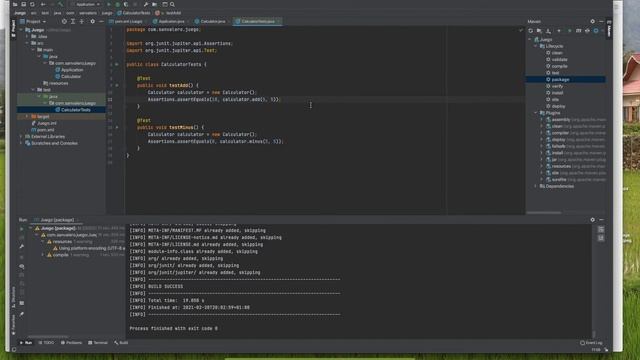Screen dimensions: 640x360
Task: Click the green Build hammer icon
Action: point(60,4)
